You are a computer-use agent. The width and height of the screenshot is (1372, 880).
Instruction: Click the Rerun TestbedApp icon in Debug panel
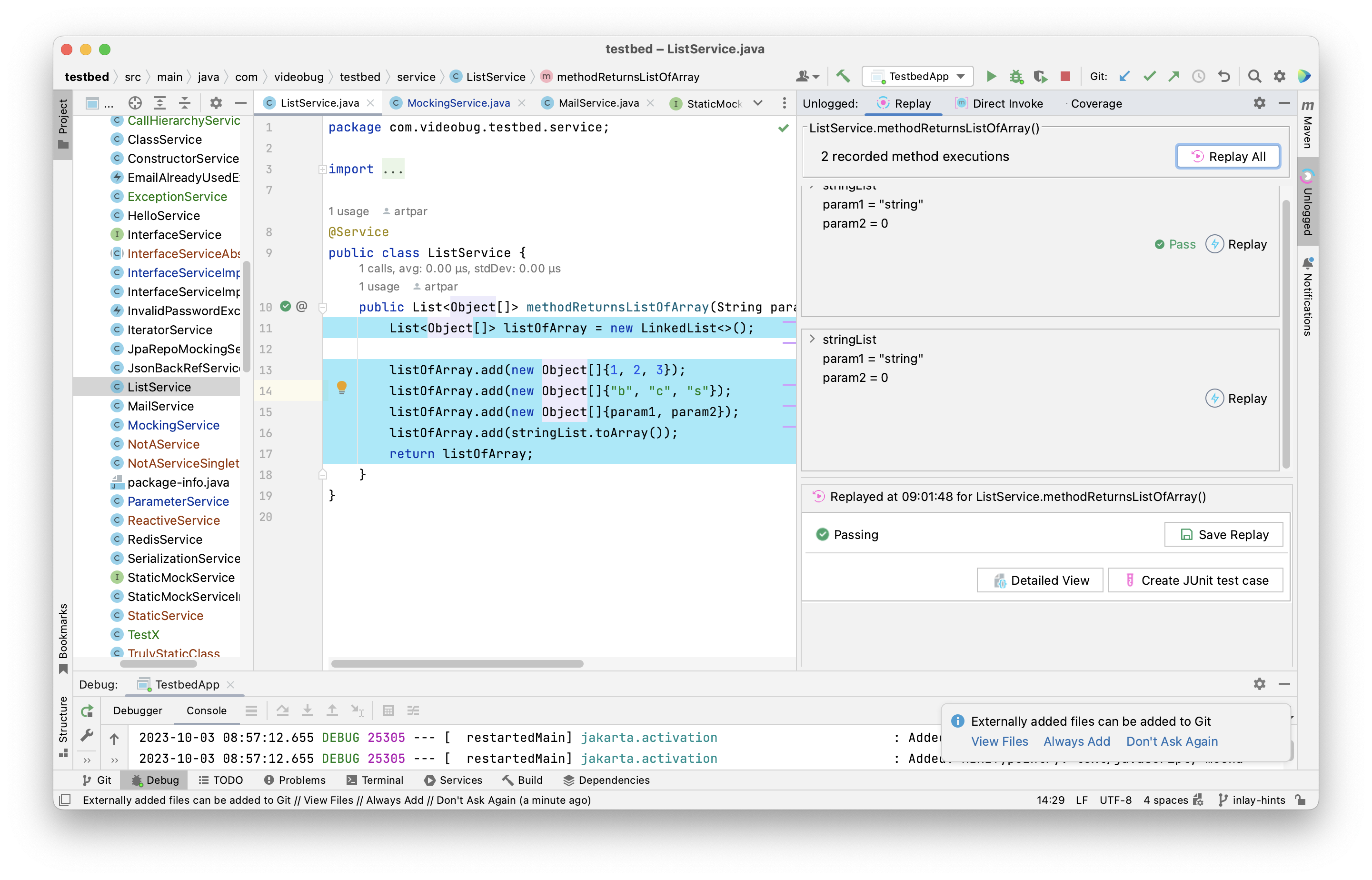tap(87, 711)
